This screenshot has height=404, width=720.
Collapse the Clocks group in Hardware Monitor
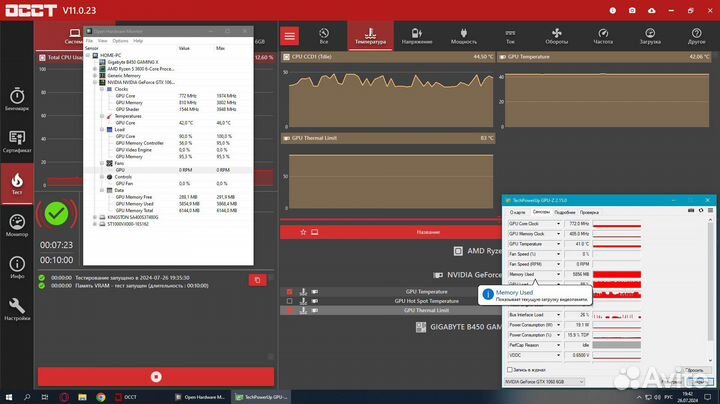(102, 89)
